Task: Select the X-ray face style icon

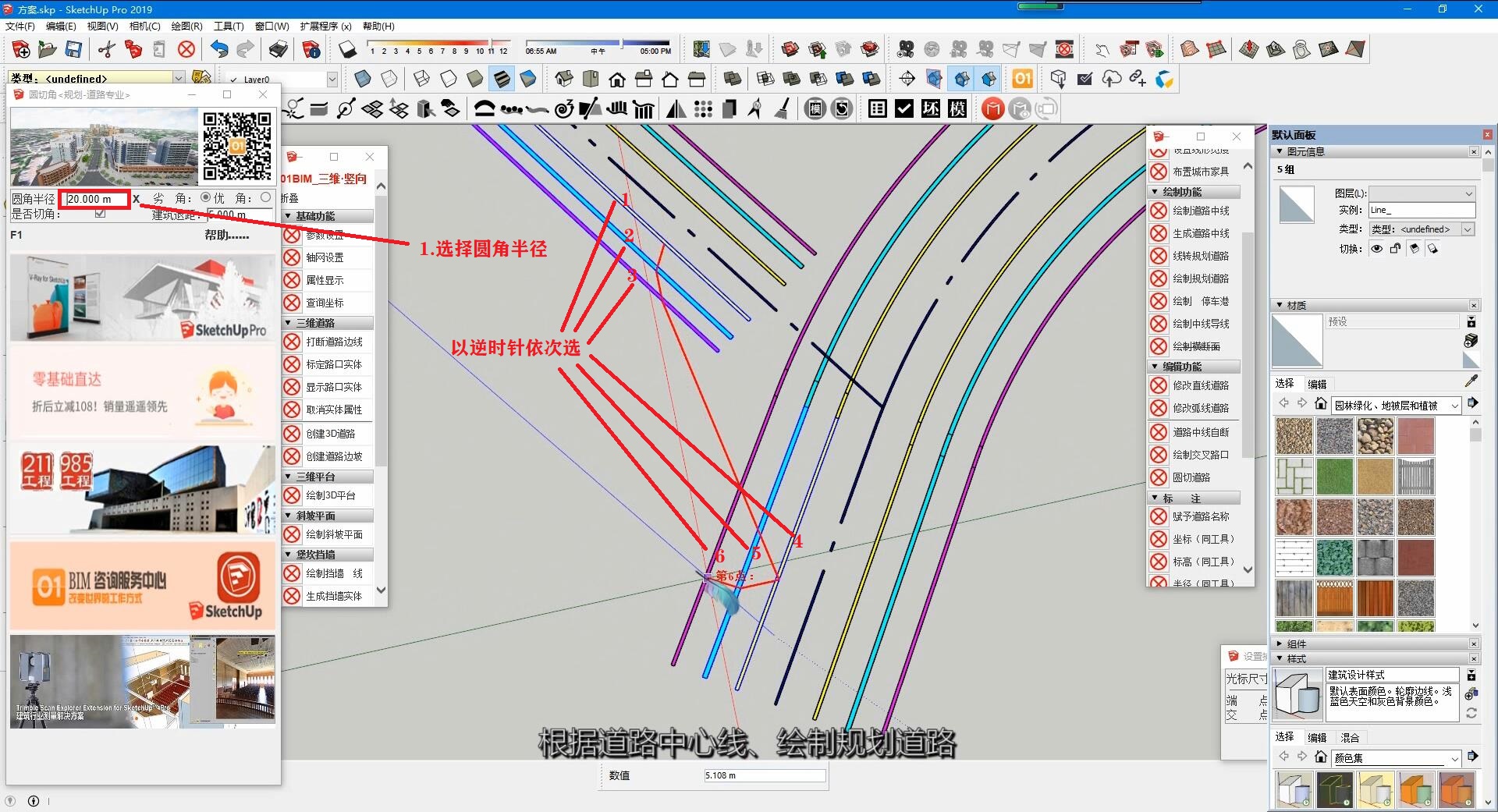Action: click(362, 79)
